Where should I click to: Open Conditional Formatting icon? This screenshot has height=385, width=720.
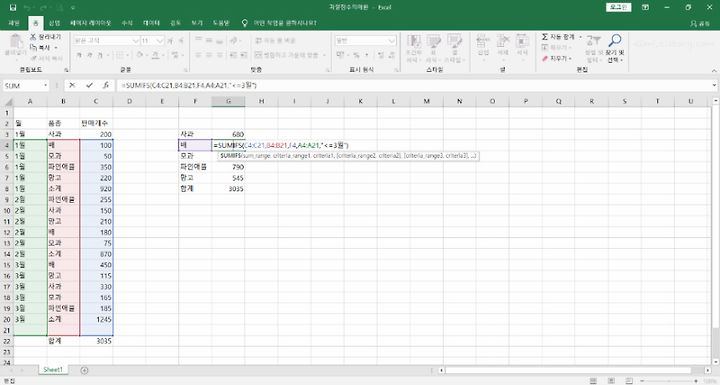(413, 41)
